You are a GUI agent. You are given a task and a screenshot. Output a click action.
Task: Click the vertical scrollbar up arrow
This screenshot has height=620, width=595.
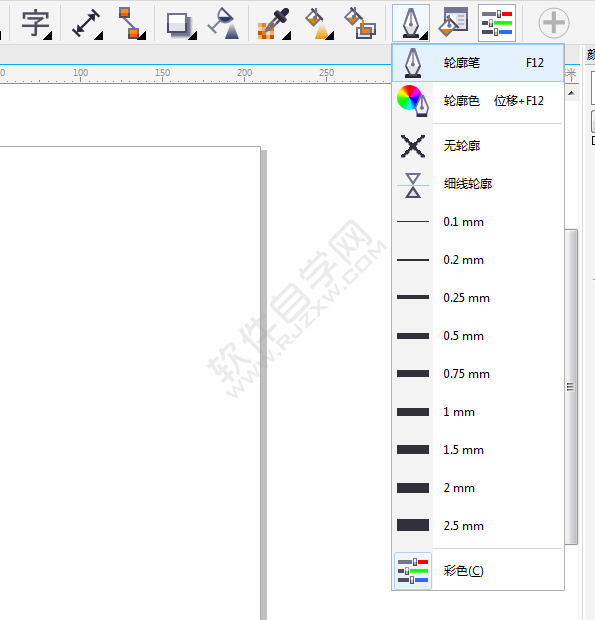pyautogui.click(x=571, y=93)
